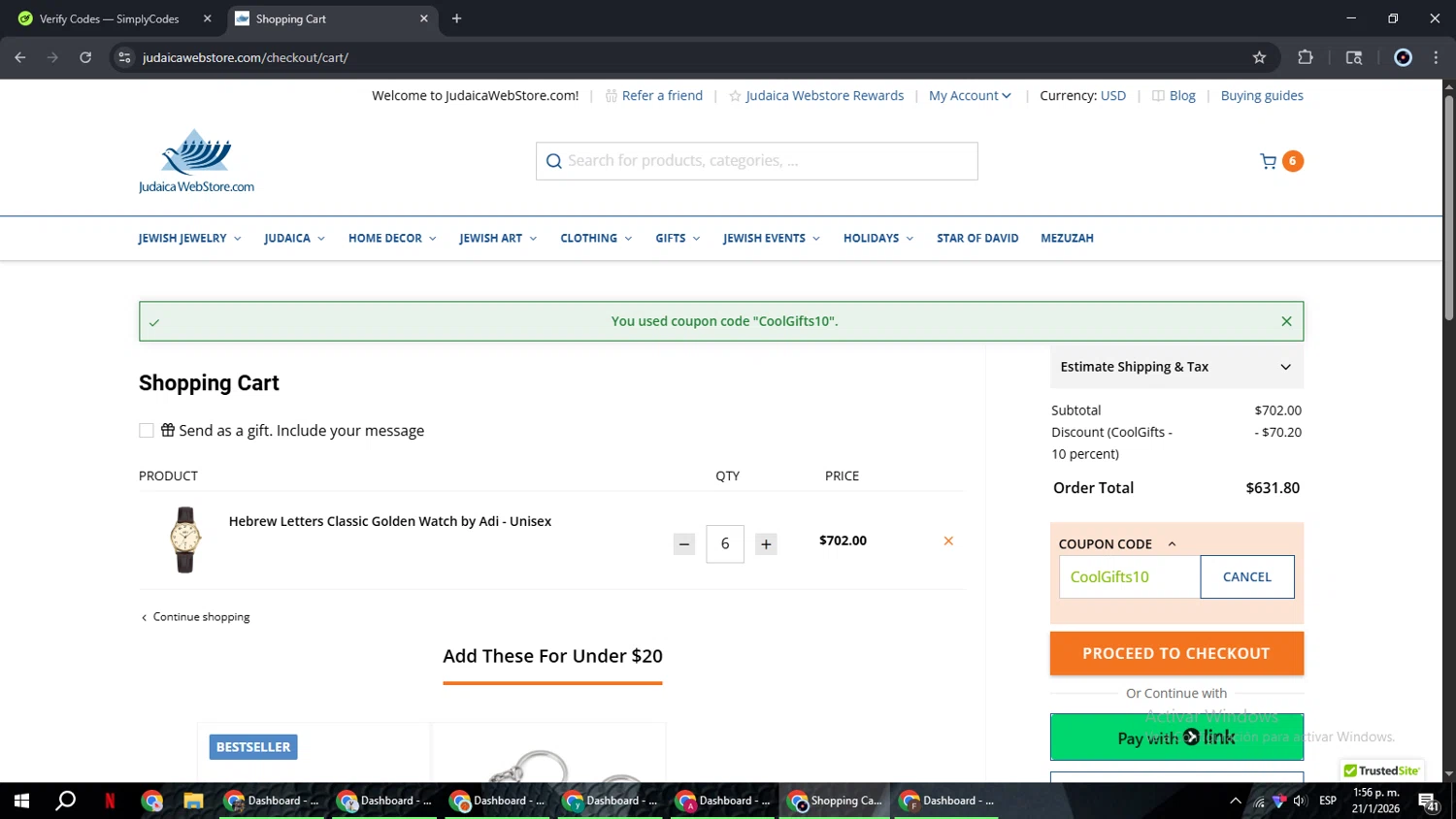Viewport: 1456px width, 819px height.
Task: Click the page vertical scrollbar
Action: point(1448,209)
